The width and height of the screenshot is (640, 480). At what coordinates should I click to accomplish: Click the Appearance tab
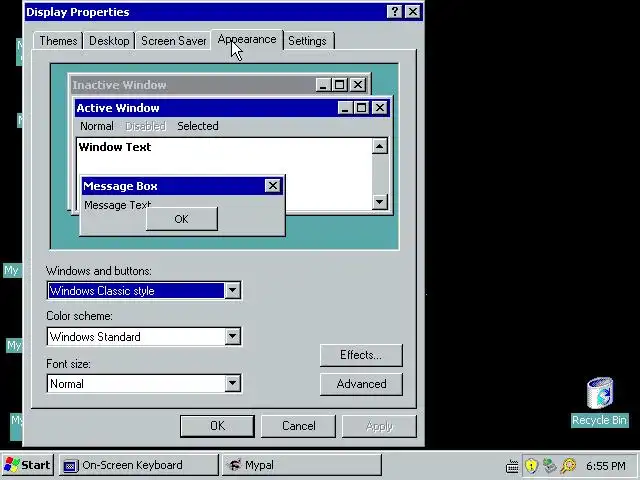[247, 40]
